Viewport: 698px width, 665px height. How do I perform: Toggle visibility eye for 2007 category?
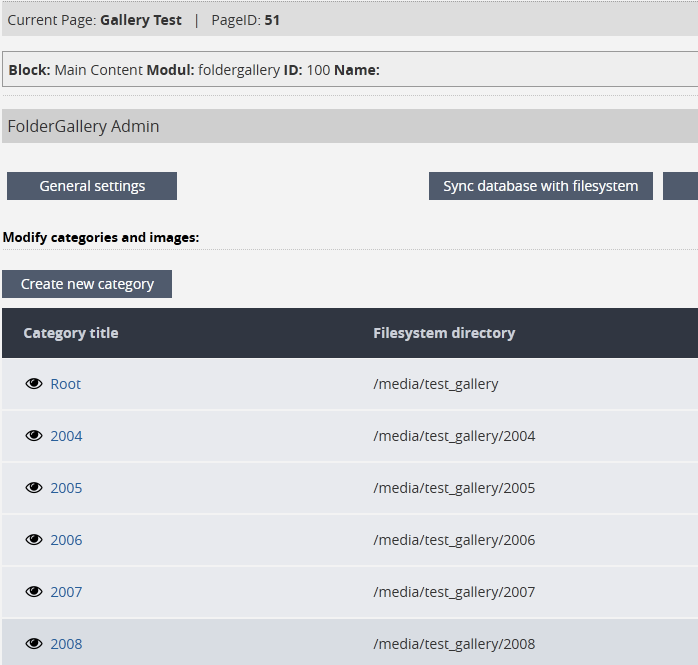click(x=34, y=592)
